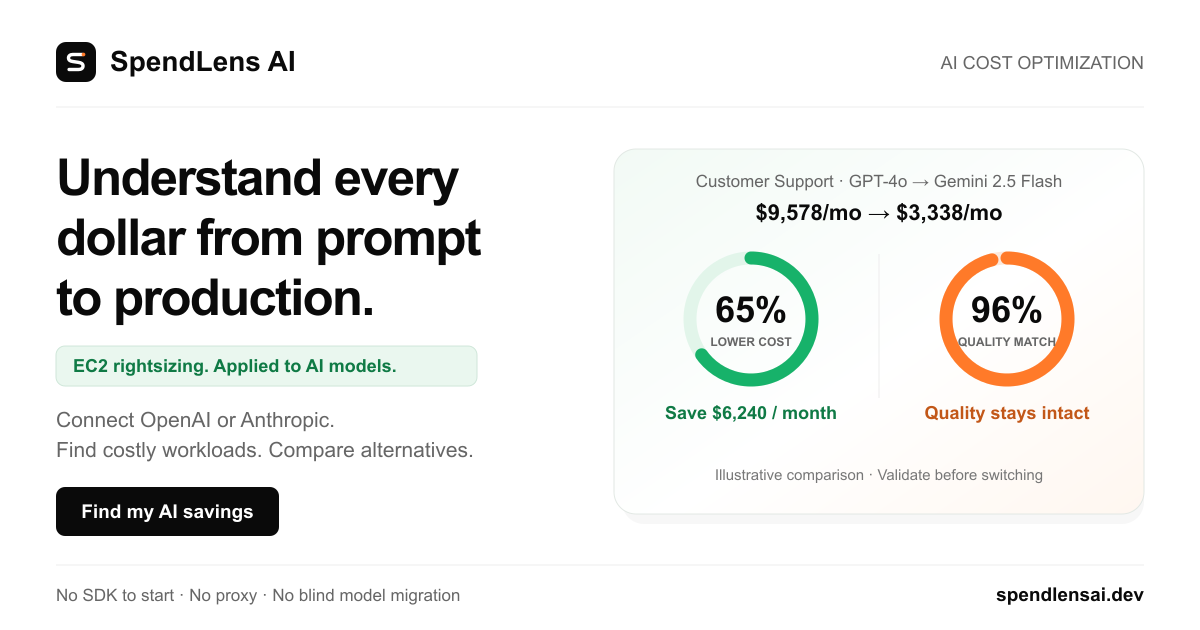The width and height of the screenshot is (1200, 630).
Task: Click the SpendLens S logo icon
Action: pos(76,62)
